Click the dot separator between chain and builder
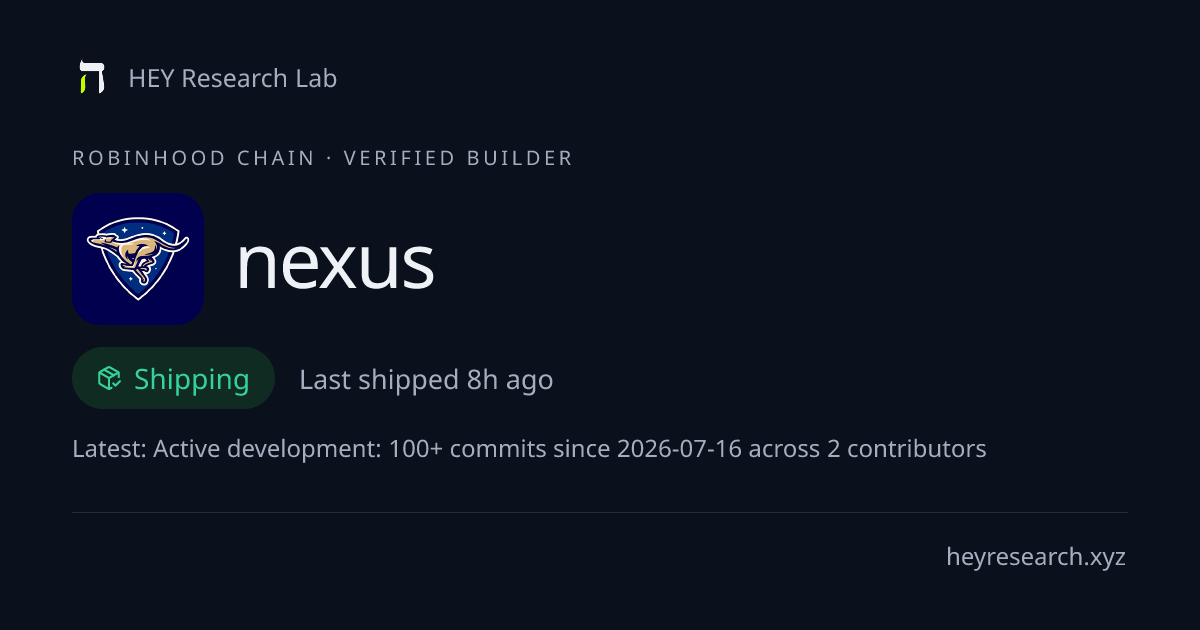 (x=329, y=158)
